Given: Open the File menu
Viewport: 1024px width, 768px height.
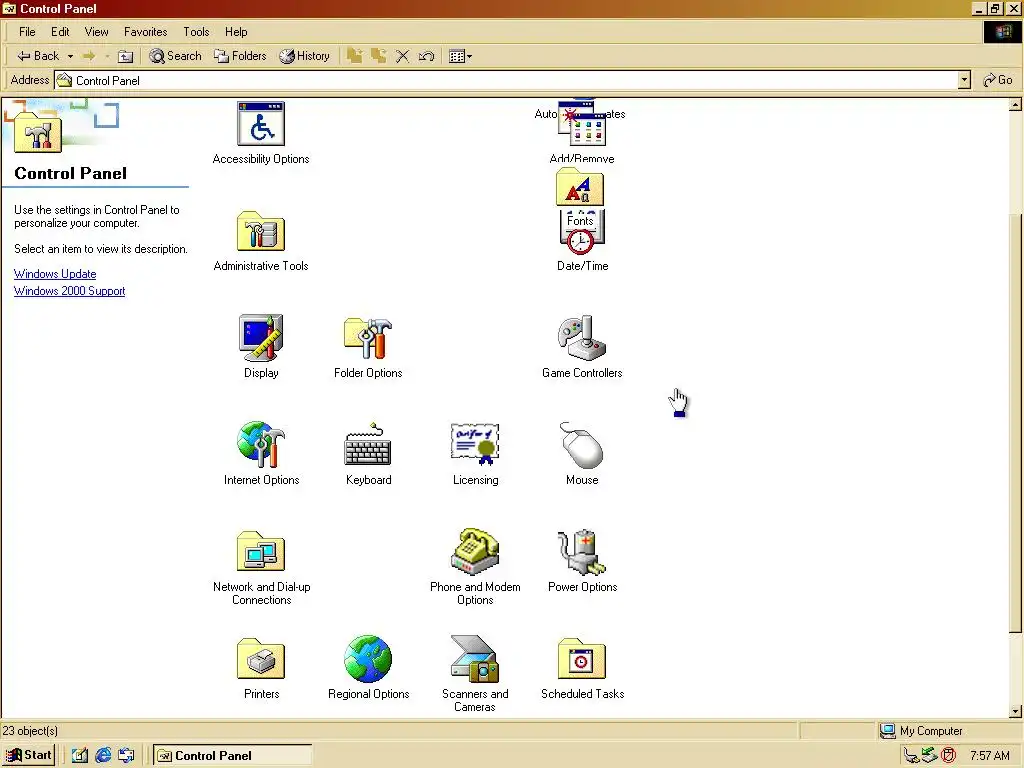Looking at the screenshot, I should pos(27,31).
